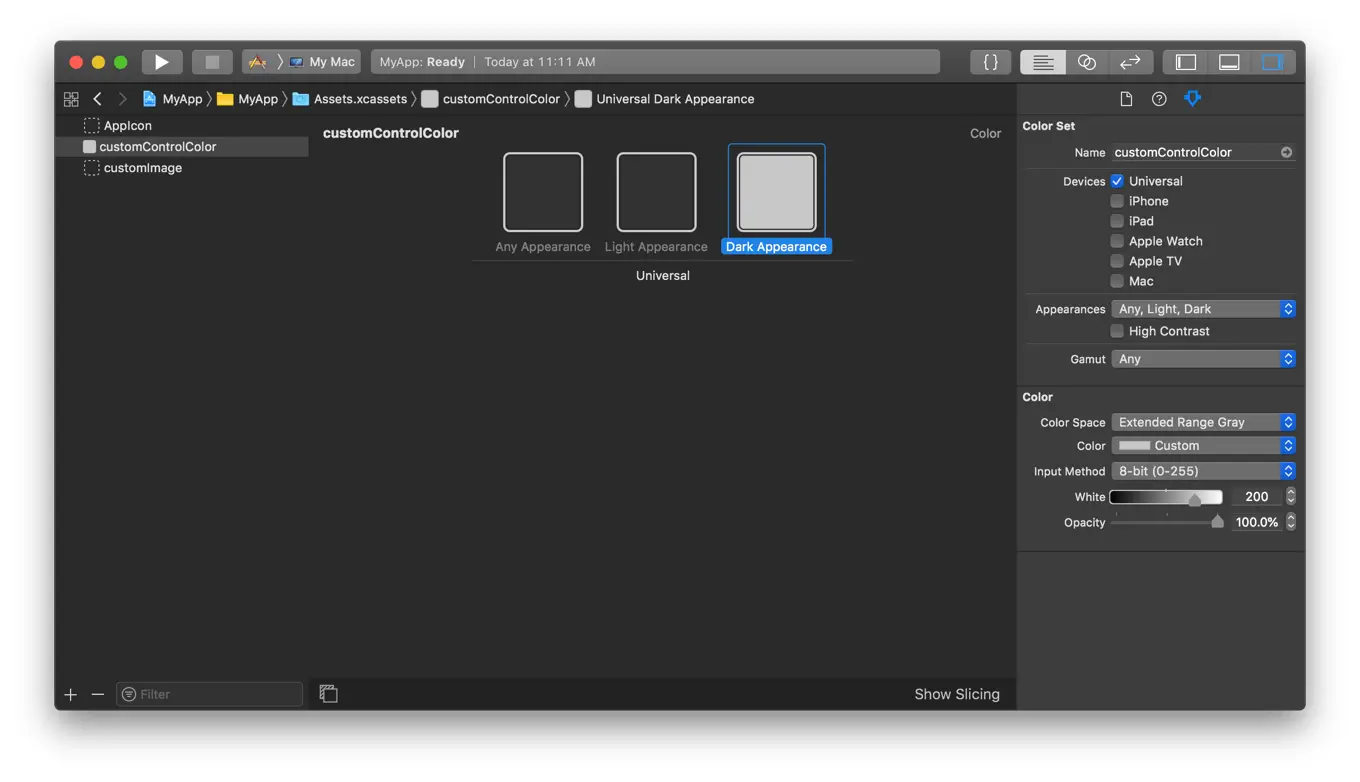Click Assets.xcassets in breadcrumb bar
The image size is (1360, 782).
350,99
